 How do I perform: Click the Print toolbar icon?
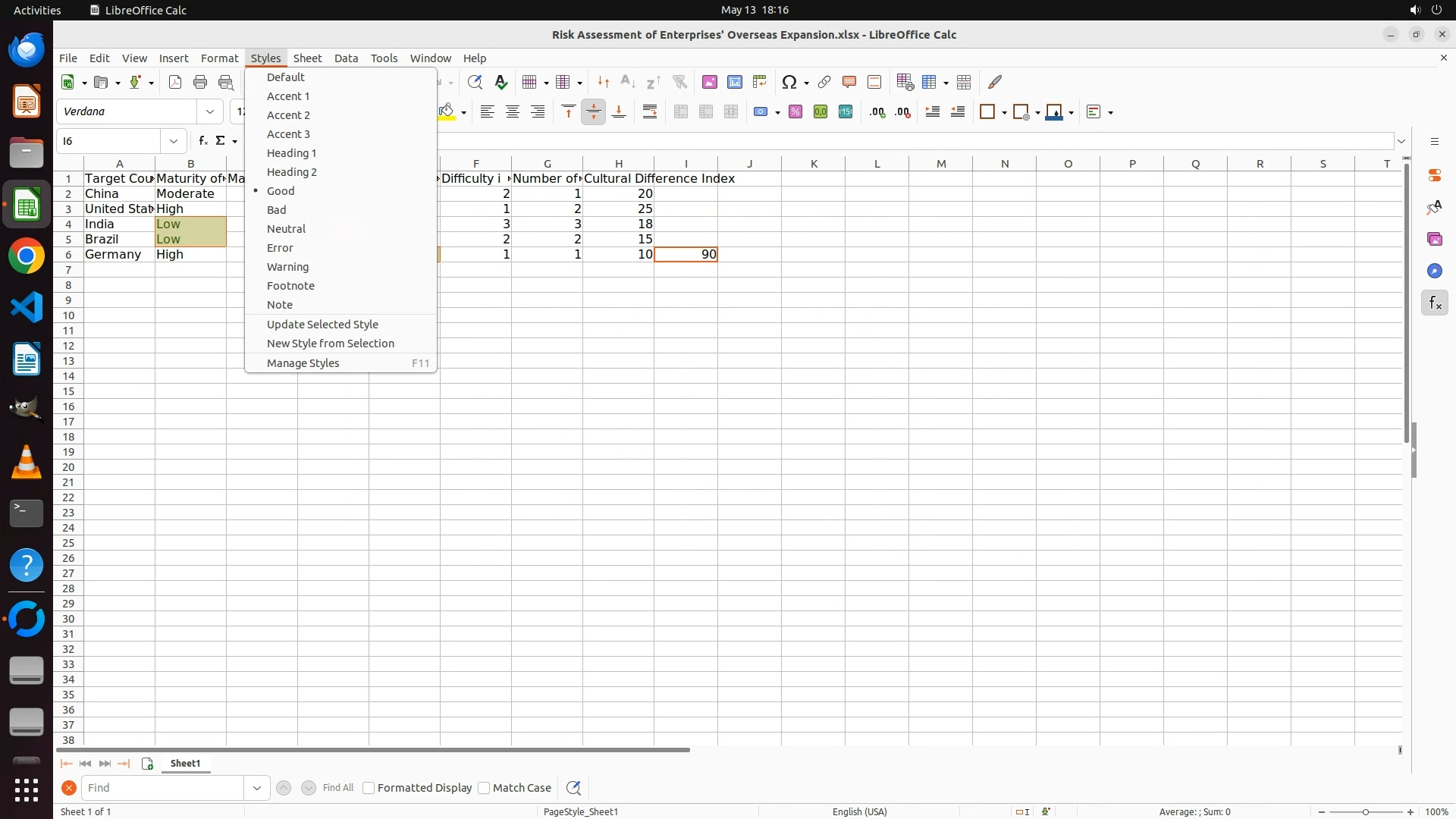click(200, 82)
